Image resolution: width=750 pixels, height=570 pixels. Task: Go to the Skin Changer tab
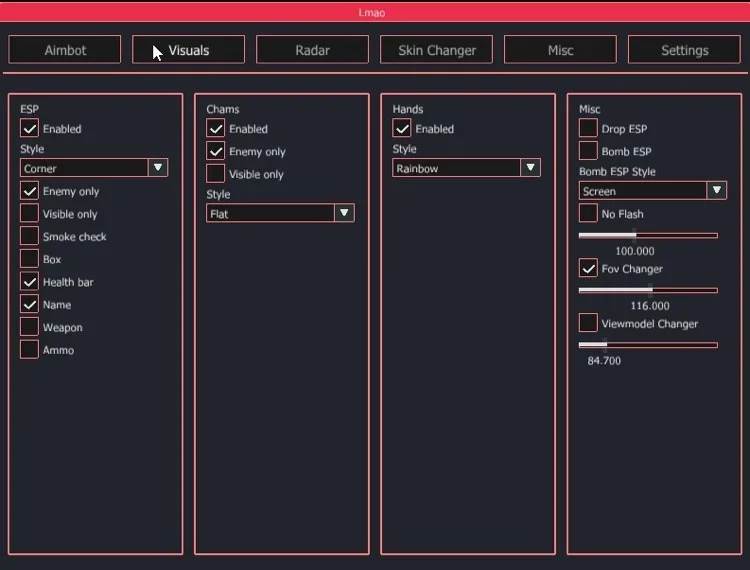(436, 50)
